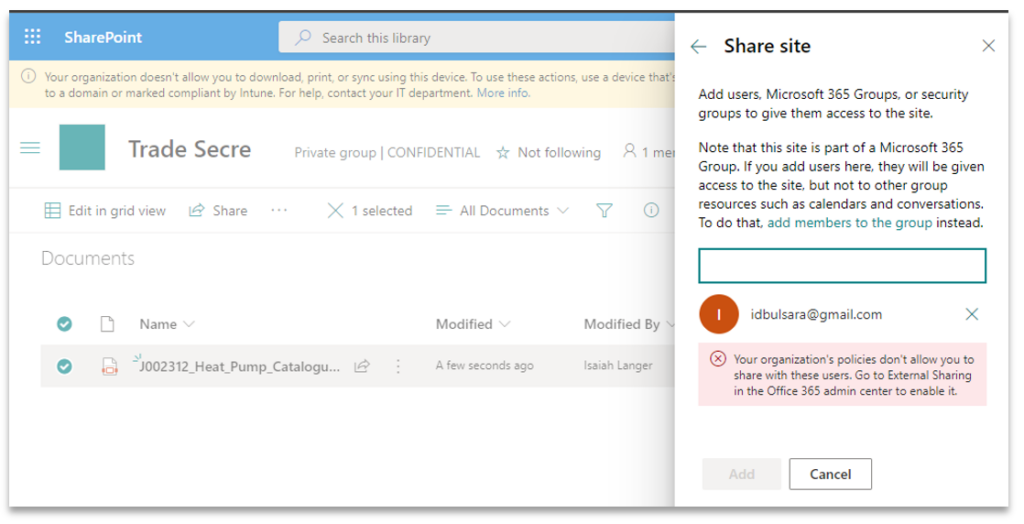Click the Documents library heading

tap(88, 258)
